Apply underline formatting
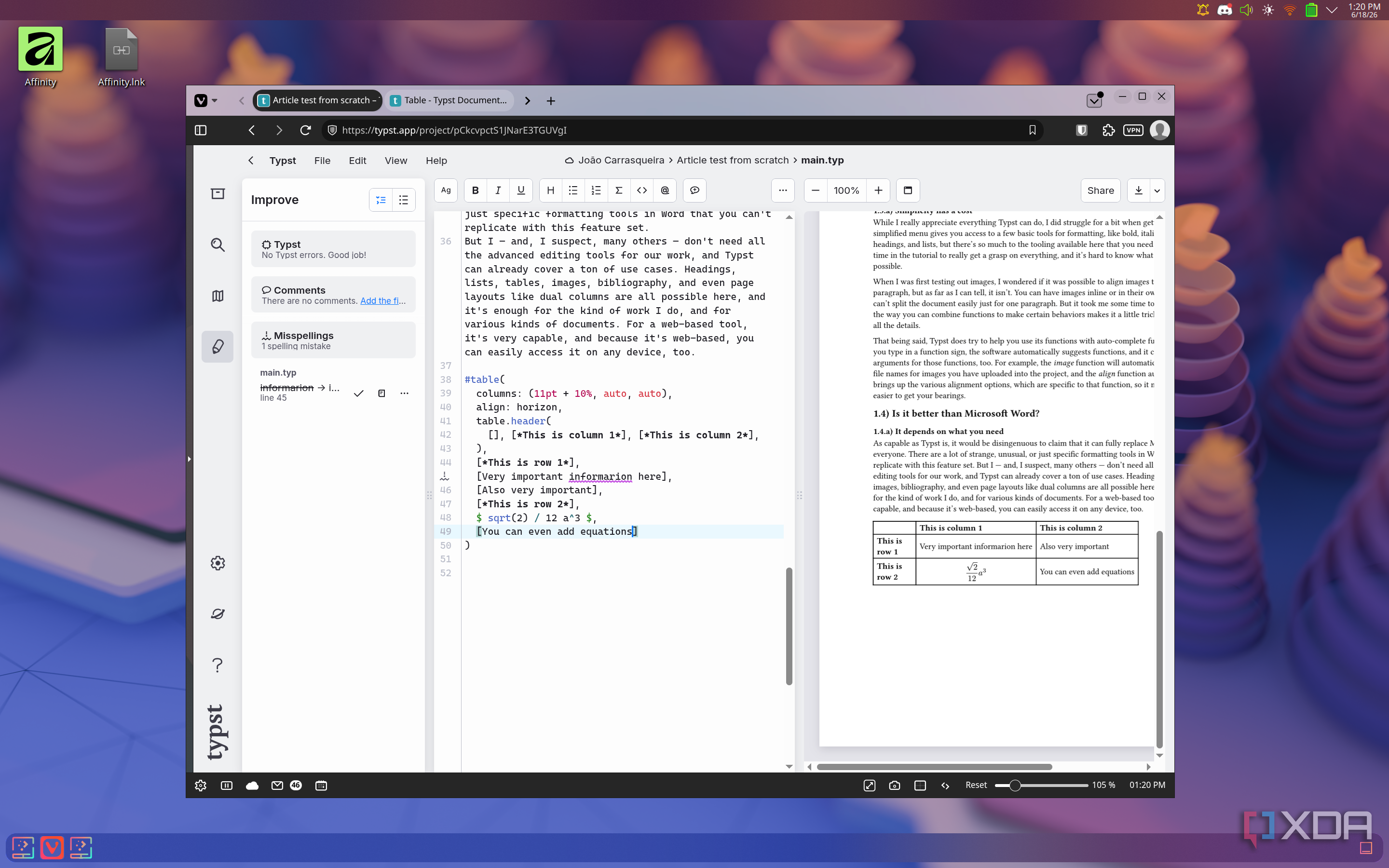Viewport: 1389px width, 868px height. pos(520,190)
